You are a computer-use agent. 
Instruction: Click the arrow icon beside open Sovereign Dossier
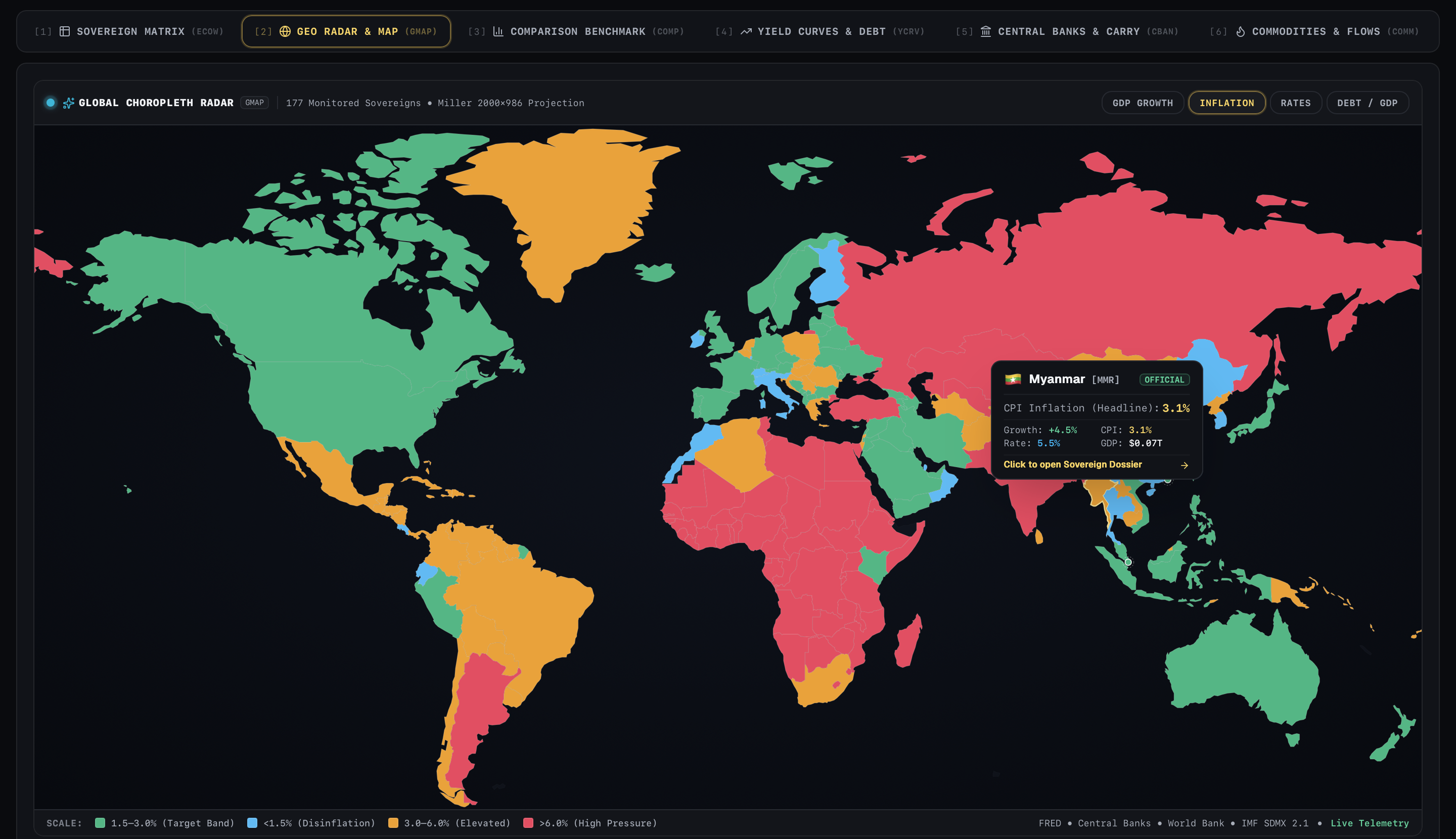point(1184,465)
